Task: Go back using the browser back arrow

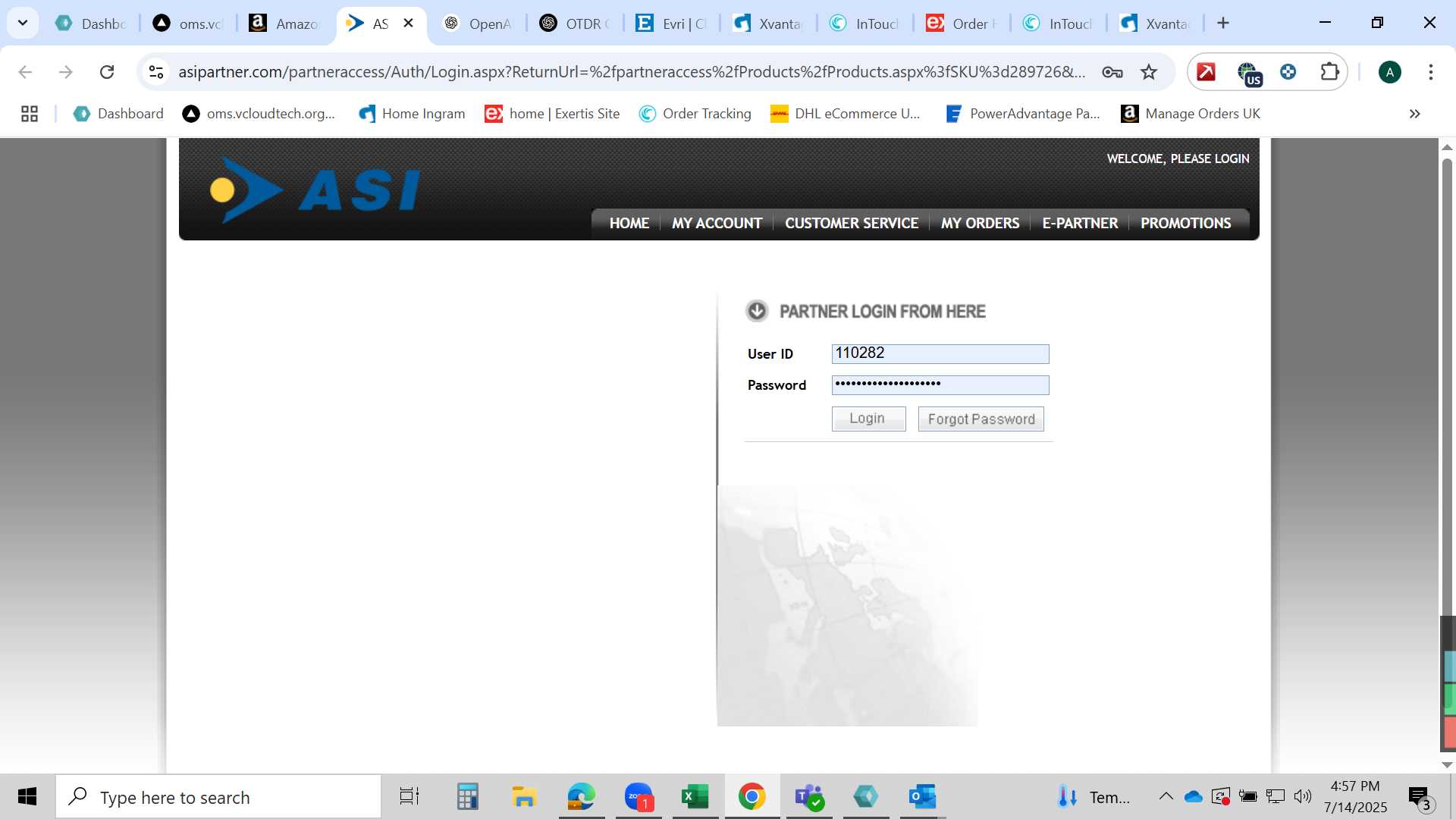Action: pyautogui.click(x=25, y=72)
